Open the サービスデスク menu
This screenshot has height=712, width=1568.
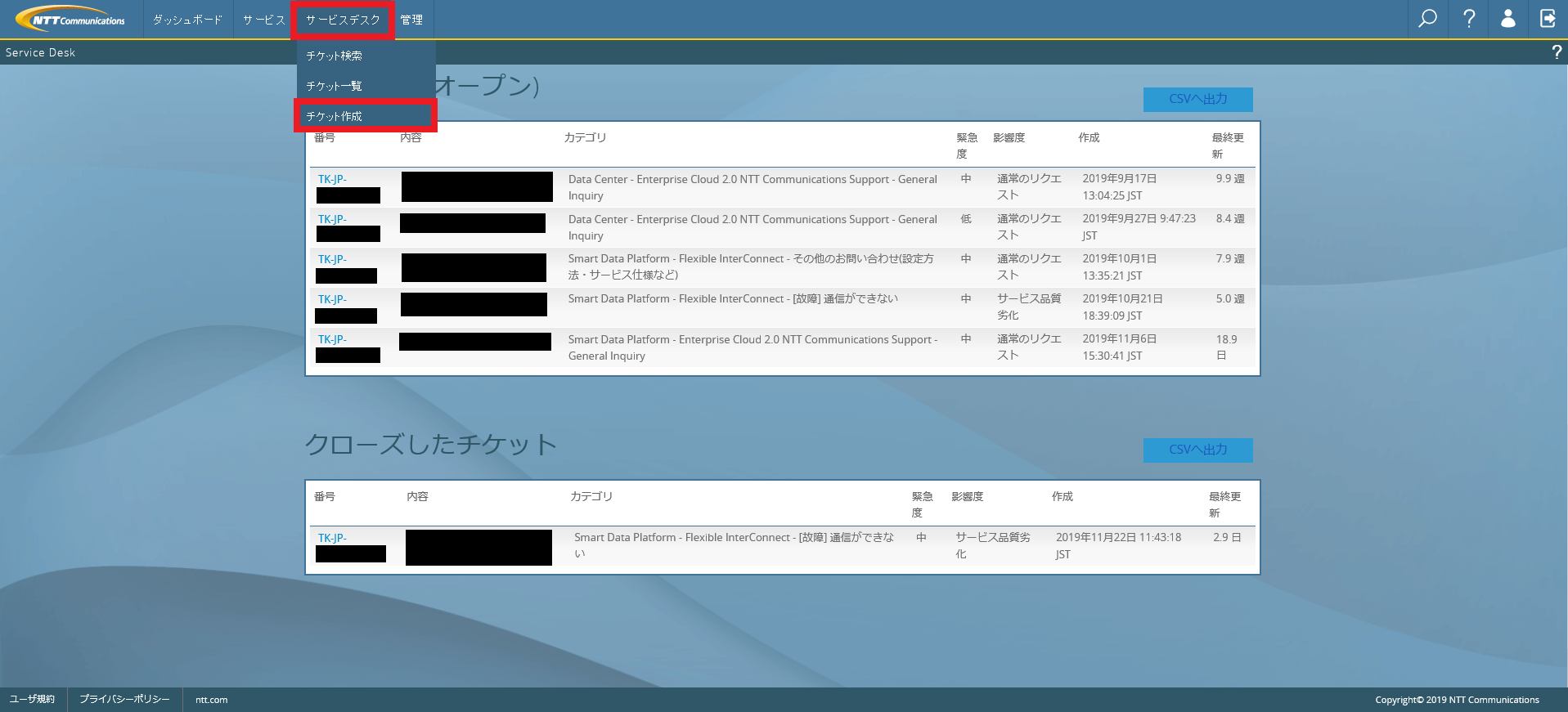343,20
